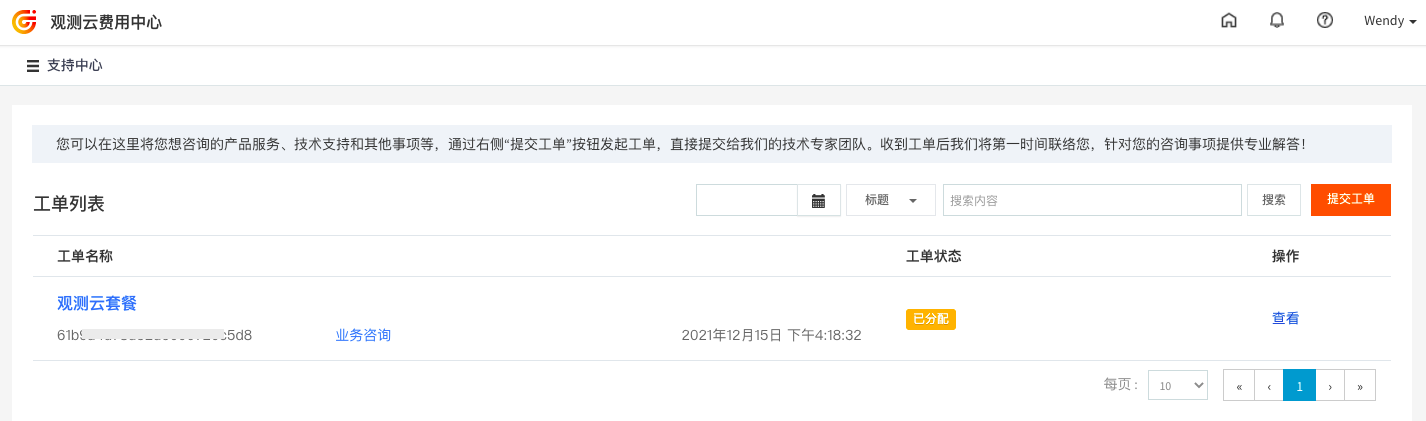Expand the 标题 search field dropdown
Viewport: 1426px width, 421px height.
point(891,200)
